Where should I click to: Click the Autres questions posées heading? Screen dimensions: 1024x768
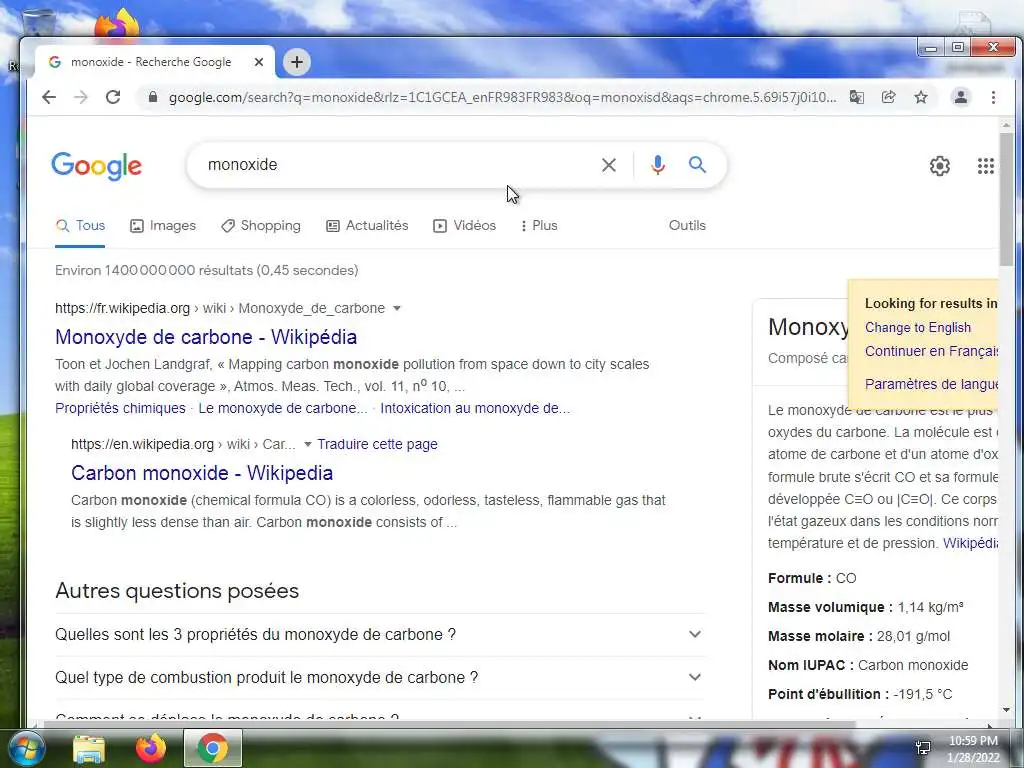coord(177,591)
